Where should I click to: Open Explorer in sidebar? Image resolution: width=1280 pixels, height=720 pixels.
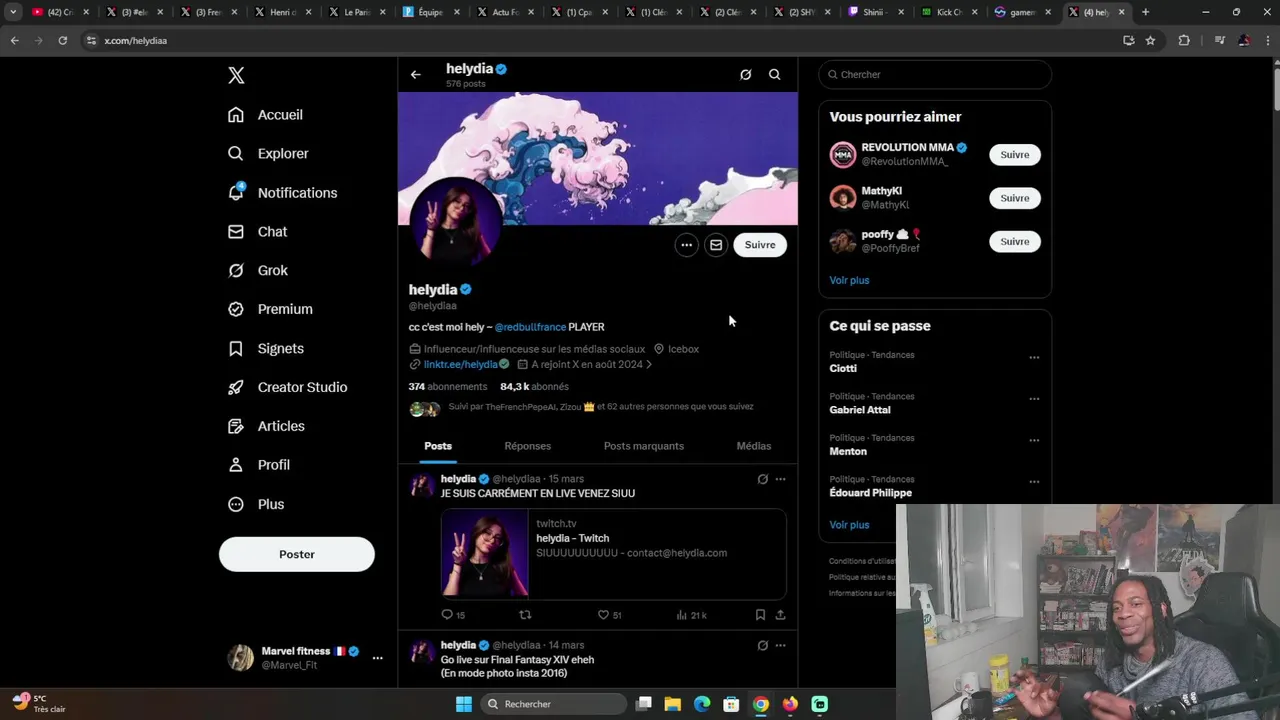coord(268,154)
